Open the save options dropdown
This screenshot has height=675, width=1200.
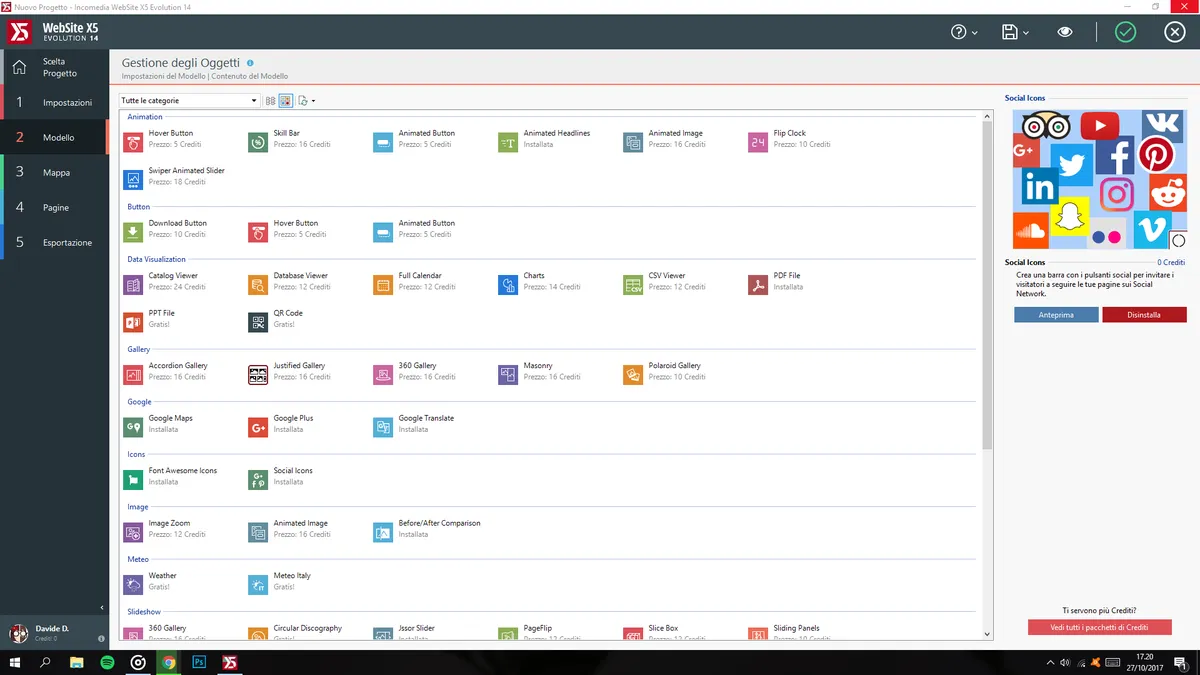(1015, 32)
